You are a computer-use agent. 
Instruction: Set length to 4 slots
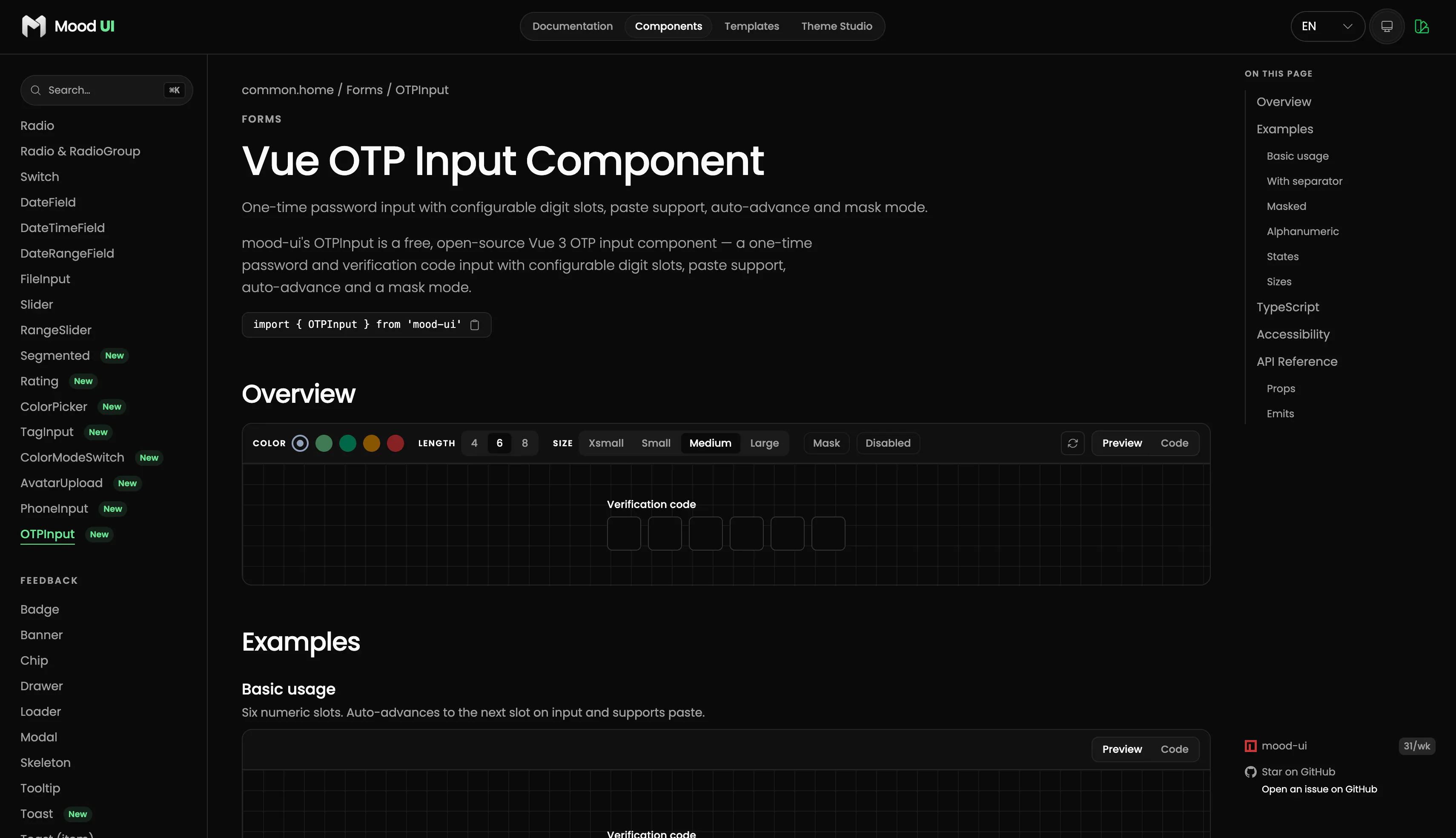click(474, 443)
